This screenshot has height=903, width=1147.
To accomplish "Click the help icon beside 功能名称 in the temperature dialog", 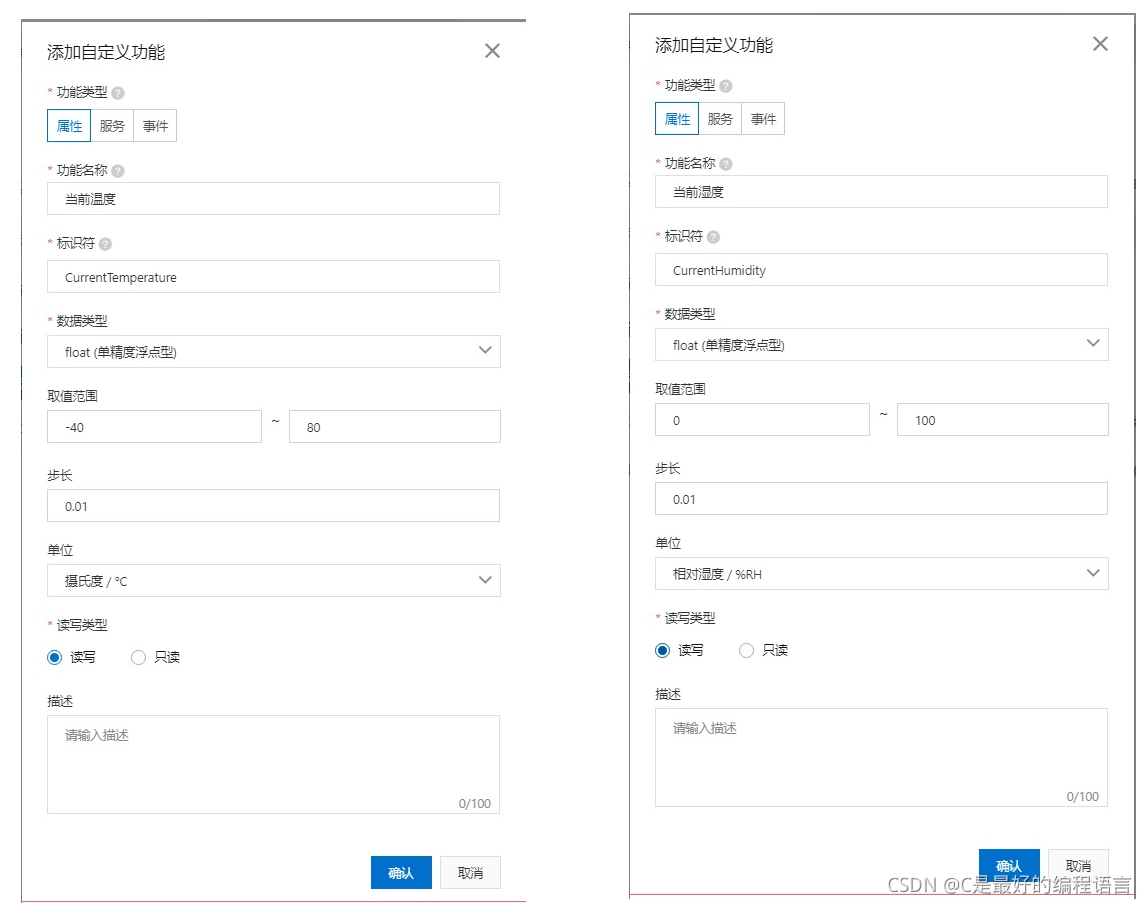I will pos(120,170).
